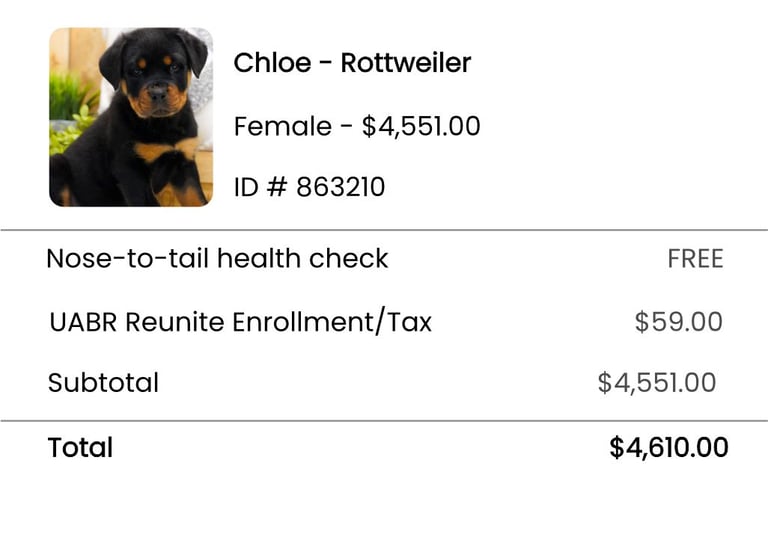Click the $4,610.00 total amount
Image resolution: width=768 pixels, height=551 pixels.
(x=669, y=448)
